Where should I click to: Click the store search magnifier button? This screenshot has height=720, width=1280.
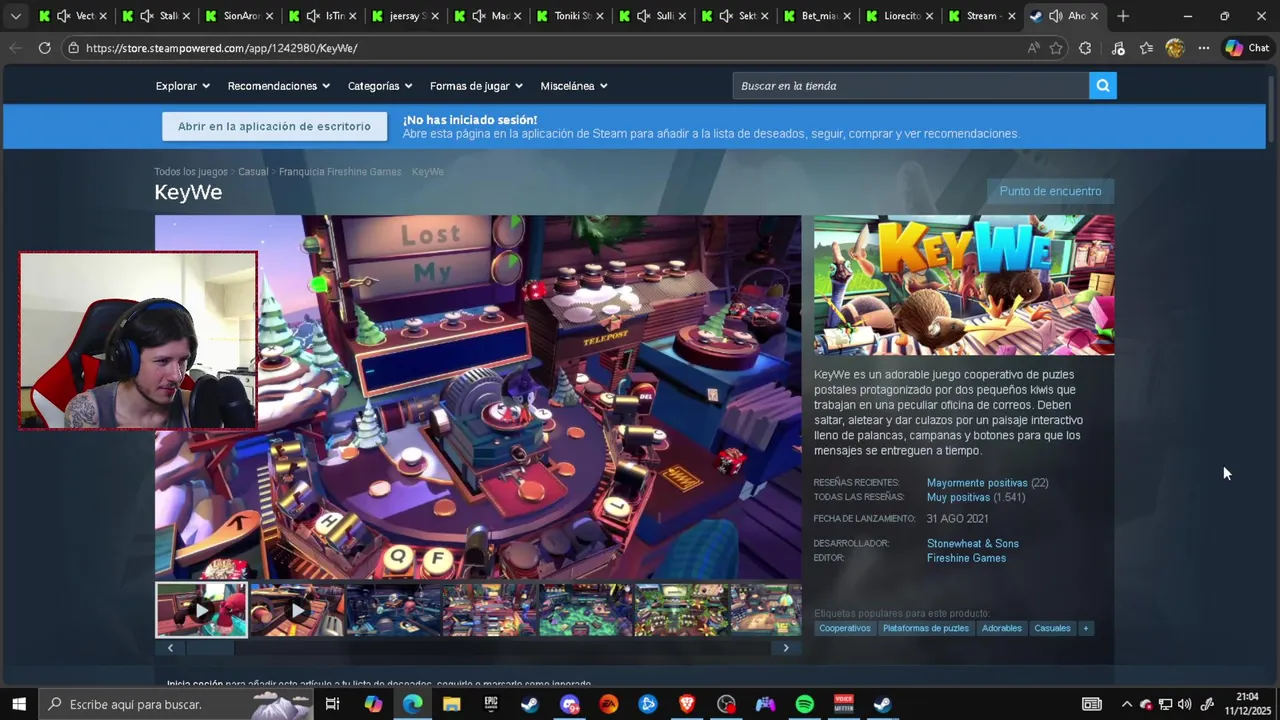1102,86
